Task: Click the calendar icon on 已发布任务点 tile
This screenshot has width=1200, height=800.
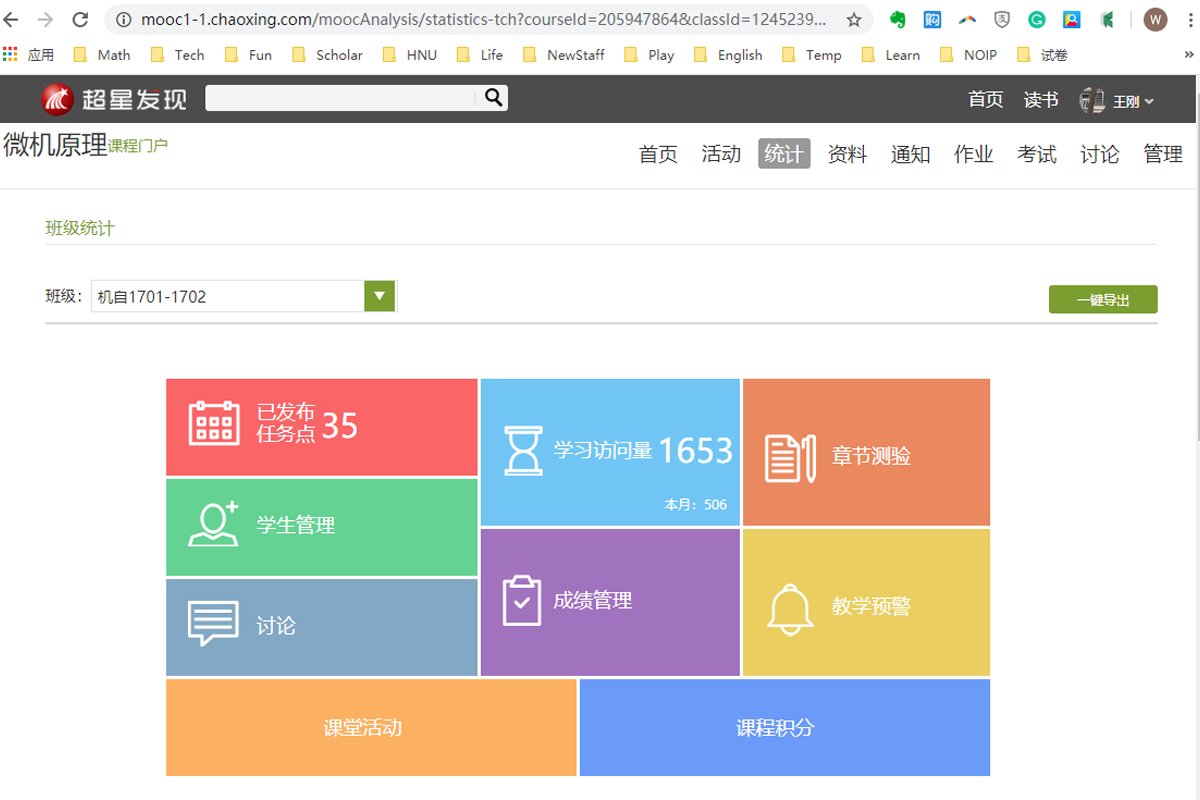Action: pyautogui.click(x=214, y=423)
